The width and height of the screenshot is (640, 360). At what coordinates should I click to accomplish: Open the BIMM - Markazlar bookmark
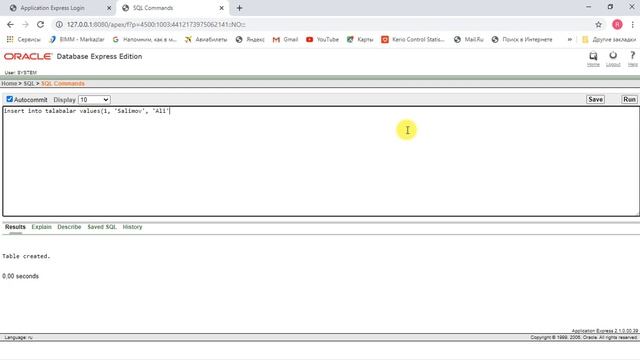coord(77,40)
